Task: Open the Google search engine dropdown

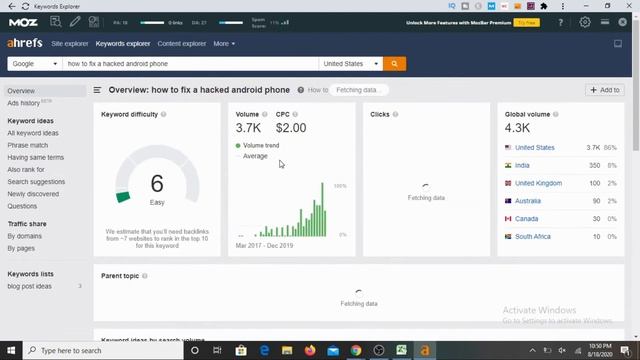Action: pos(35,64)
